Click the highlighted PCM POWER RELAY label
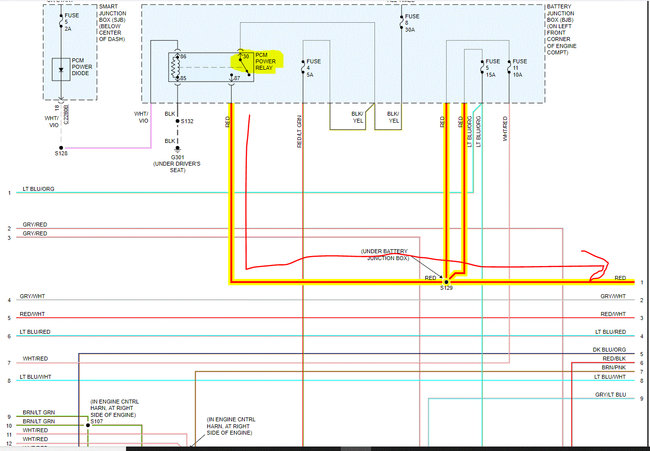This screenshot has width=650, height=451. pyautogui.click(x=265, y=61)
